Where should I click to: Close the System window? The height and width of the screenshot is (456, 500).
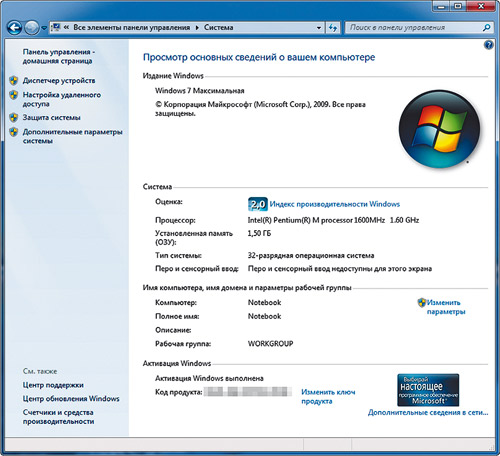(x=481, y=6)
